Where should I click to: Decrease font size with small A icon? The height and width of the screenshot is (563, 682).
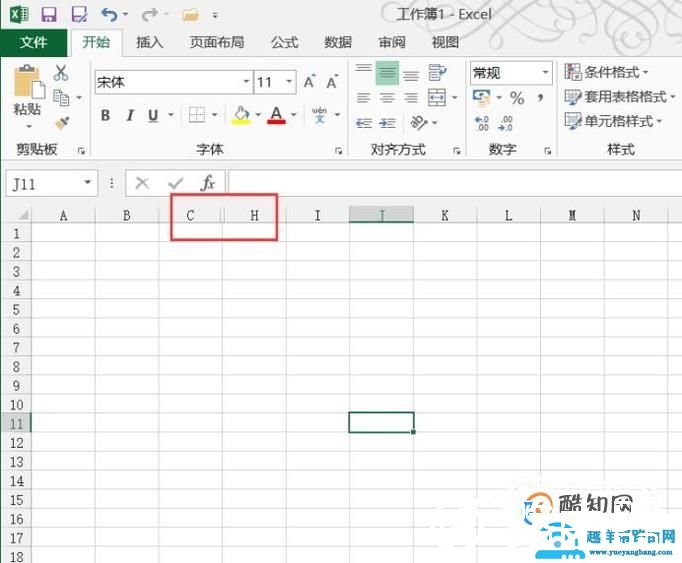pyautogui.click(x=332, y=82)
